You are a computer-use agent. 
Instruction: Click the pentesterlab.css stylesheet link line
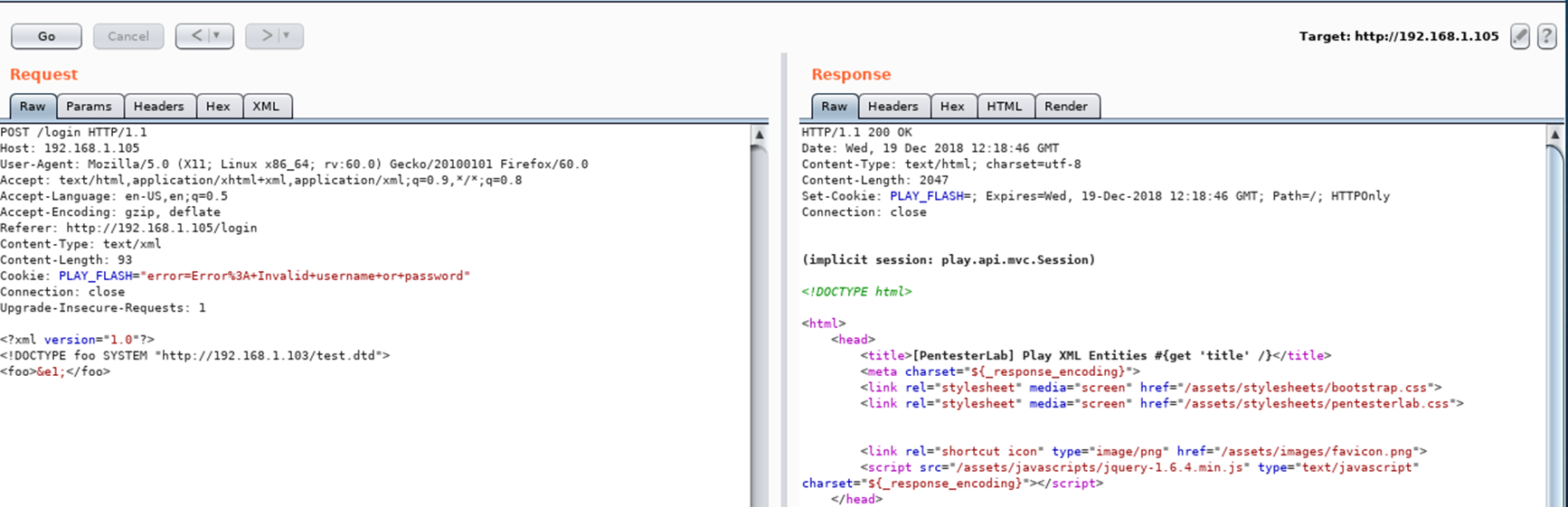(1161, 404)
